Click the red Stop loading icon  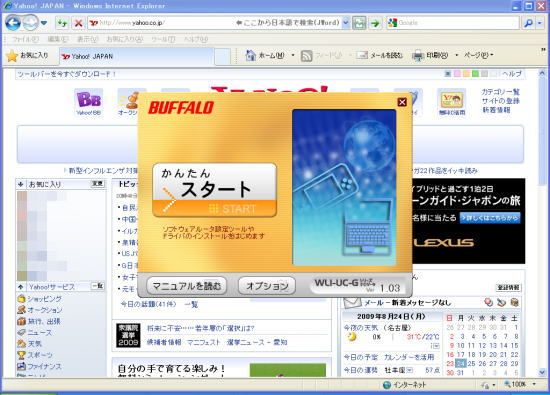[x=79, y=23]
